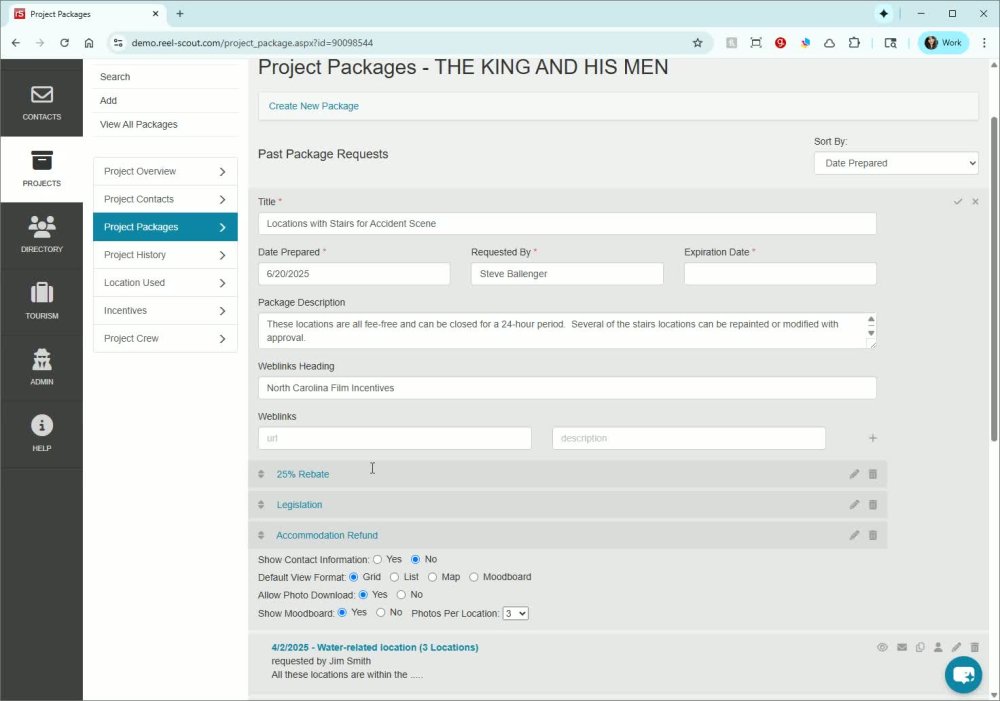1000x701 pixels.
Task: Select Map default view format
Action: tap(432, 577)
